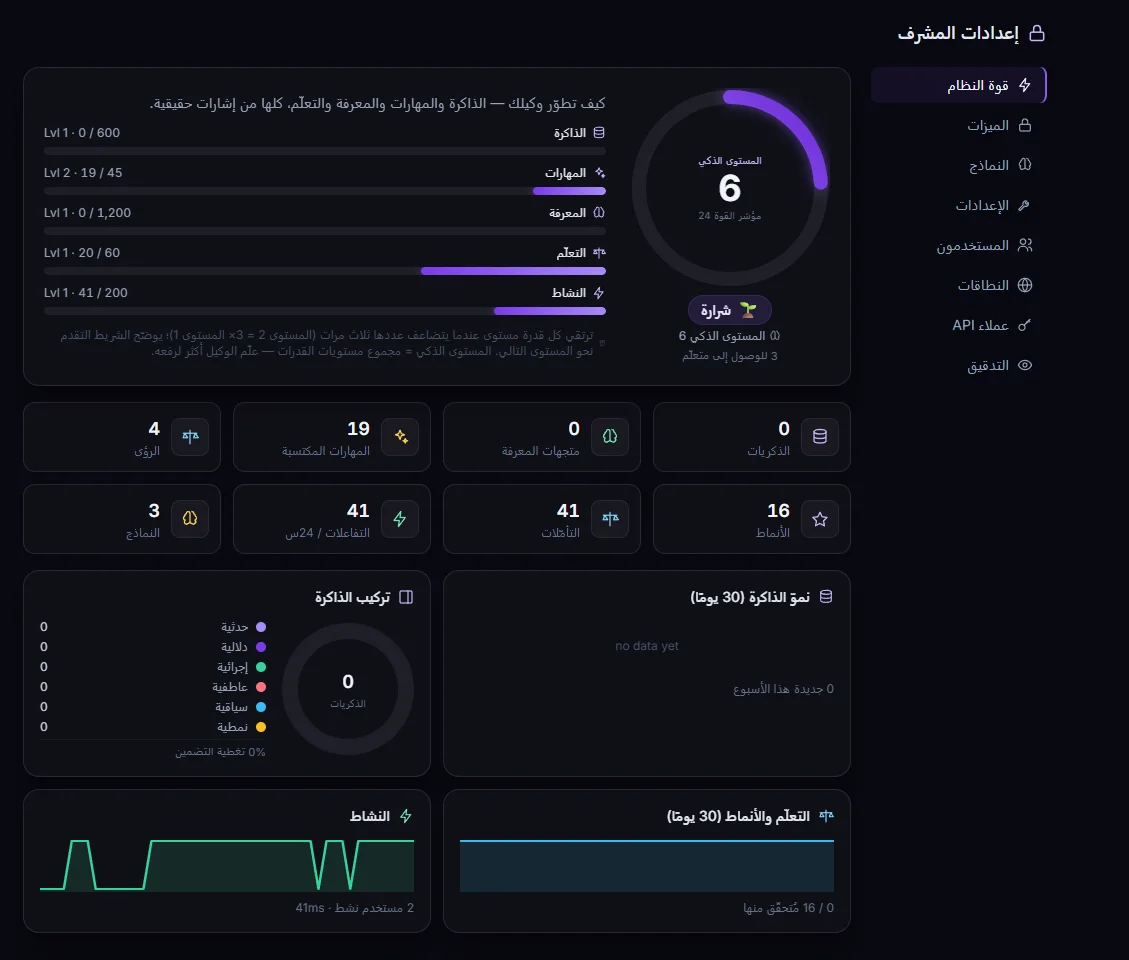This screenshot has height=960, width=1129.
Task: Click the عاطفية legend color dot
Action: (x=261, y=687)
